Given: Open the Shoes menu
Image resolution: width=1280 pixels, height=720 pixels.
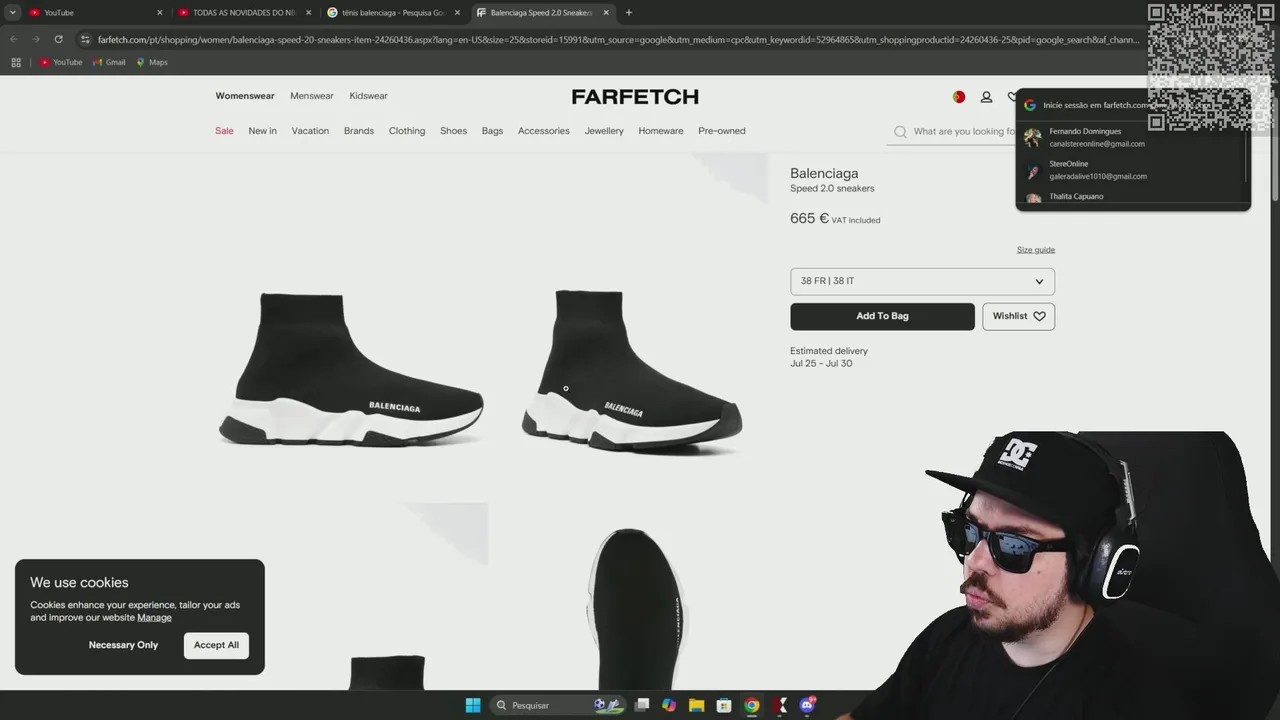Looking at the screenshot, I should pyautogui.click(x=453, y=131).
